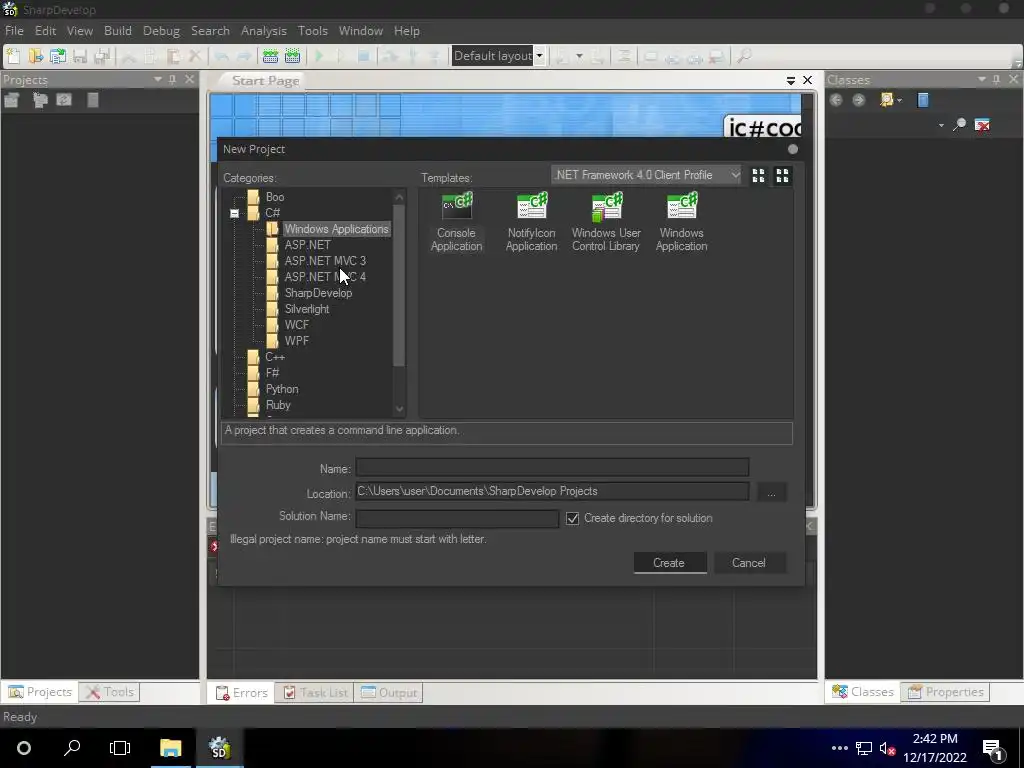The height and width of the screenshot is (768, 1024).
Task: Open the Default layout dropdown
Action: point(539,56)
